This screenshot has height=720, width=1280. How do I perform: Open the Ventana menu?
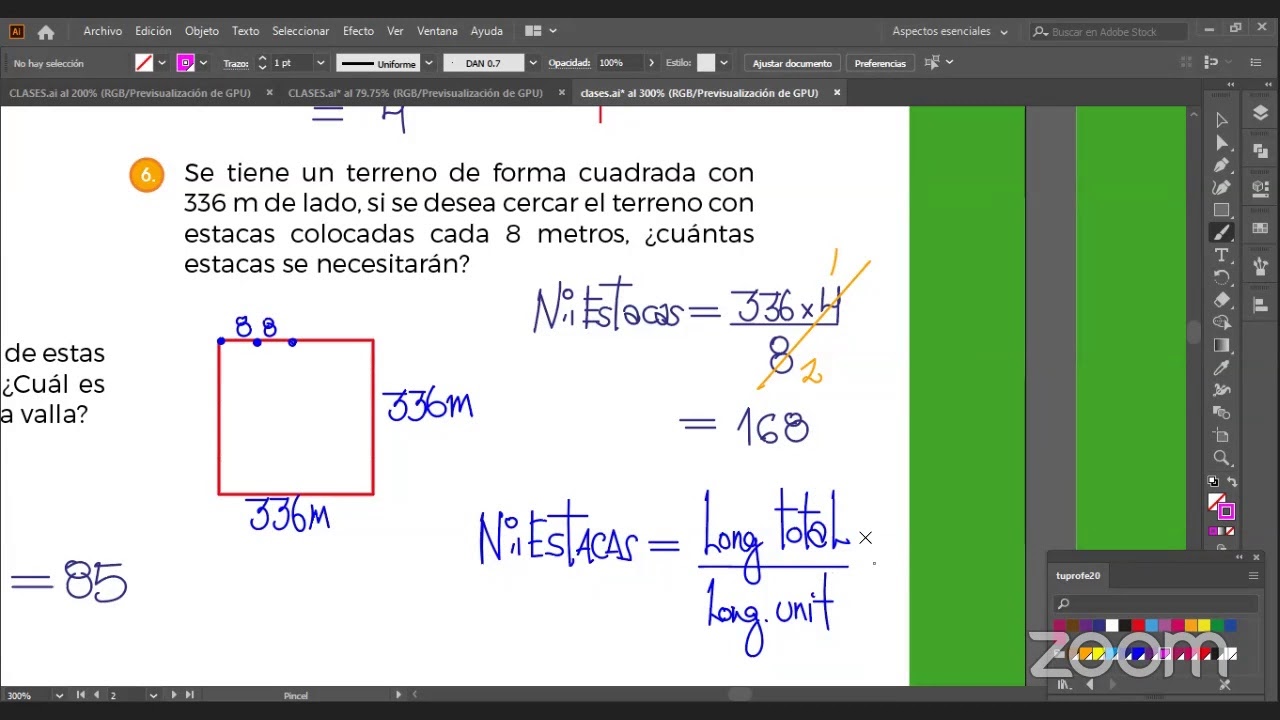437,31
